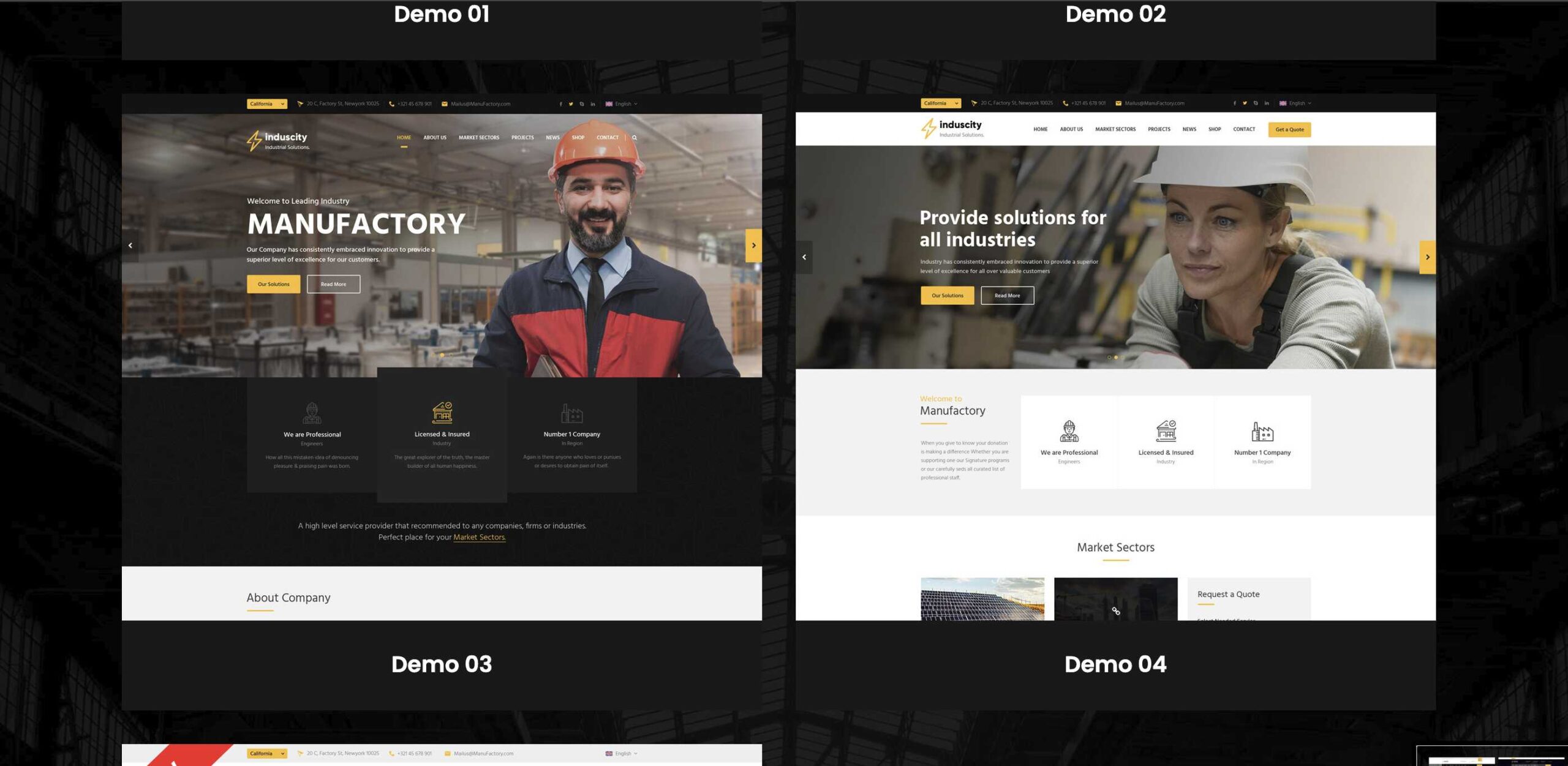Open Market Sectors menu in Demo 01 navbar

pyautogui.click(x=479, y=138)
